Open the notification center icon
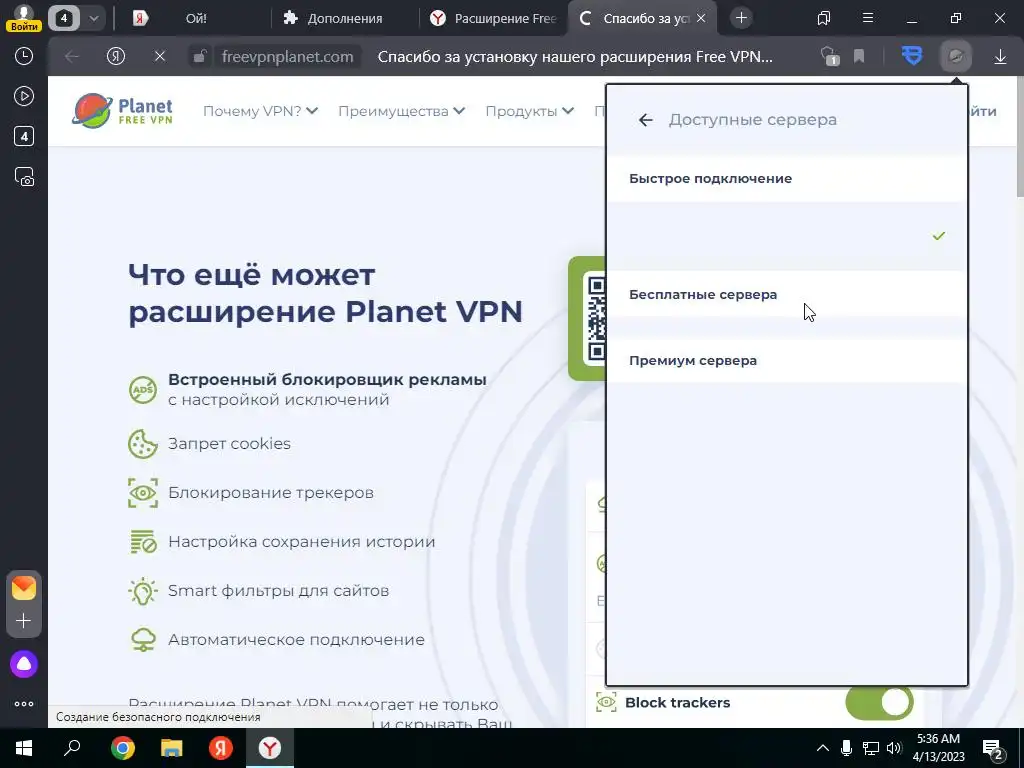Screen dimensions: 1024x768 (993, 748)
